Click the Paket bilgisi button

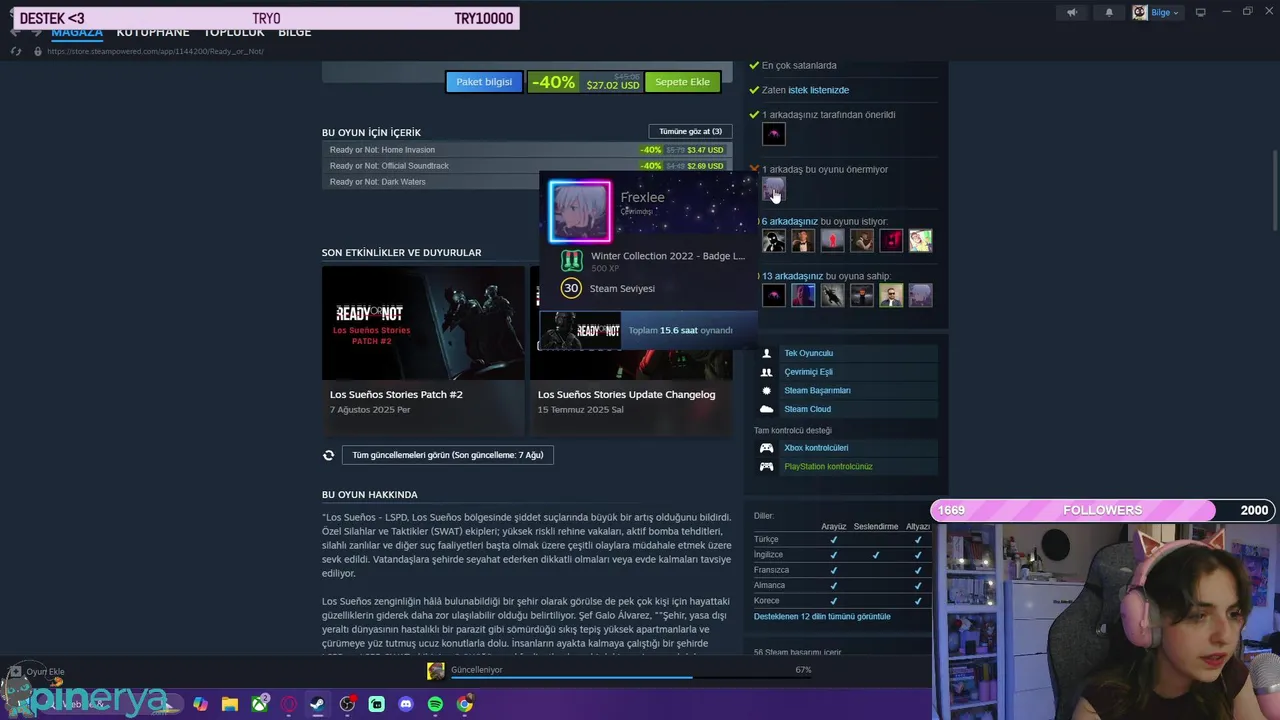coord(484,82)
